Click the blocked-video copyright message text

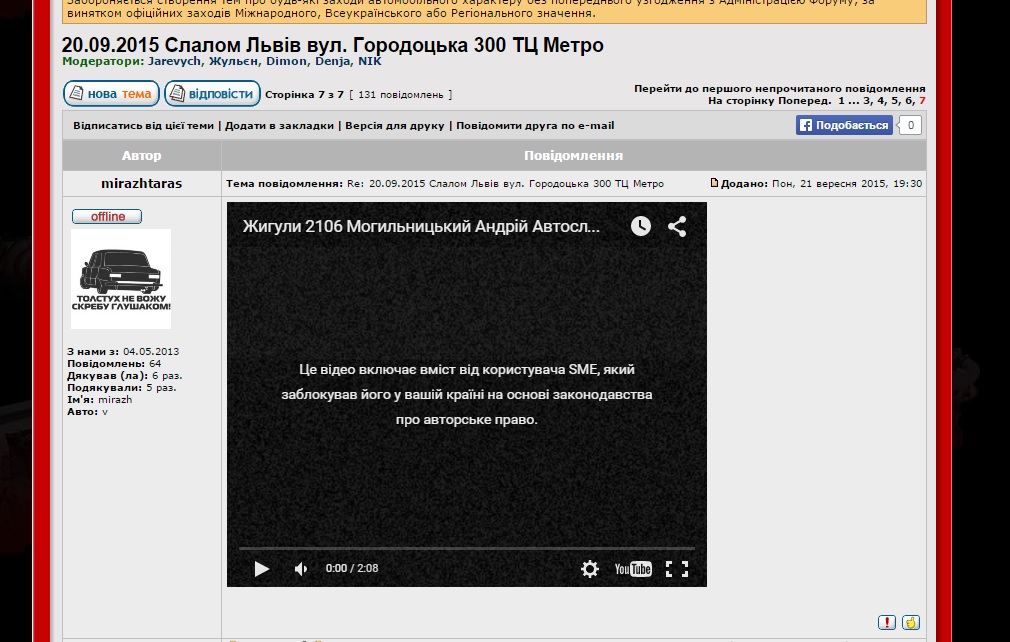pyautogui.click(x=467, y=394)
